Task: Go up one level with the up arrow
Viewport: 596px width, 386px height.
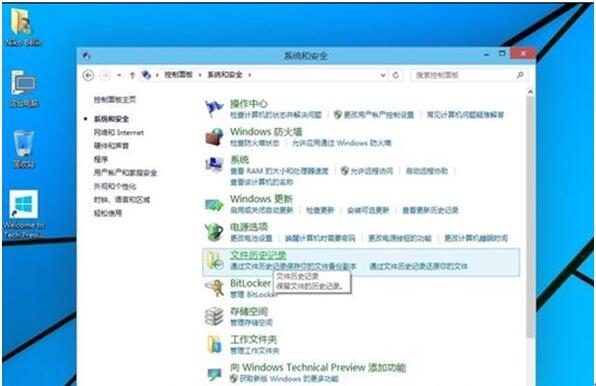Action: pos(132,75)
